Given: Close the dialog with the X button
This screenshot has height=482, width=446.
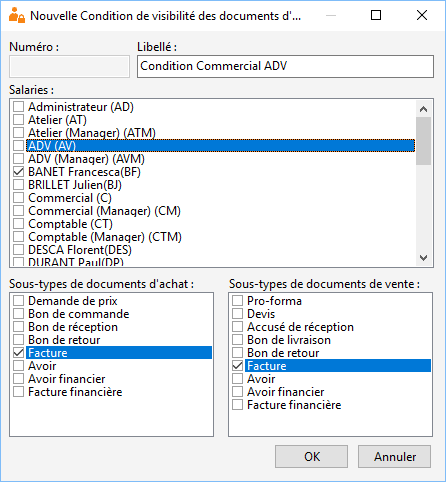Looking at the screenshot, I should point(422,15).
